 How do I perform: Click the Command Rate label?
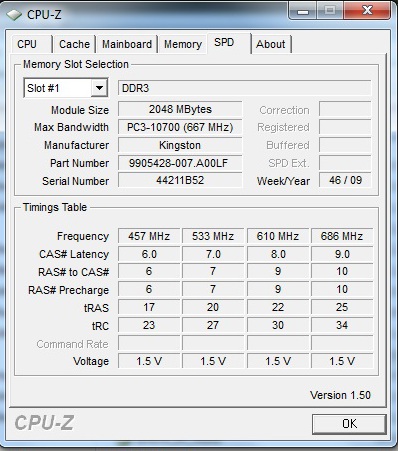point(72,344)
